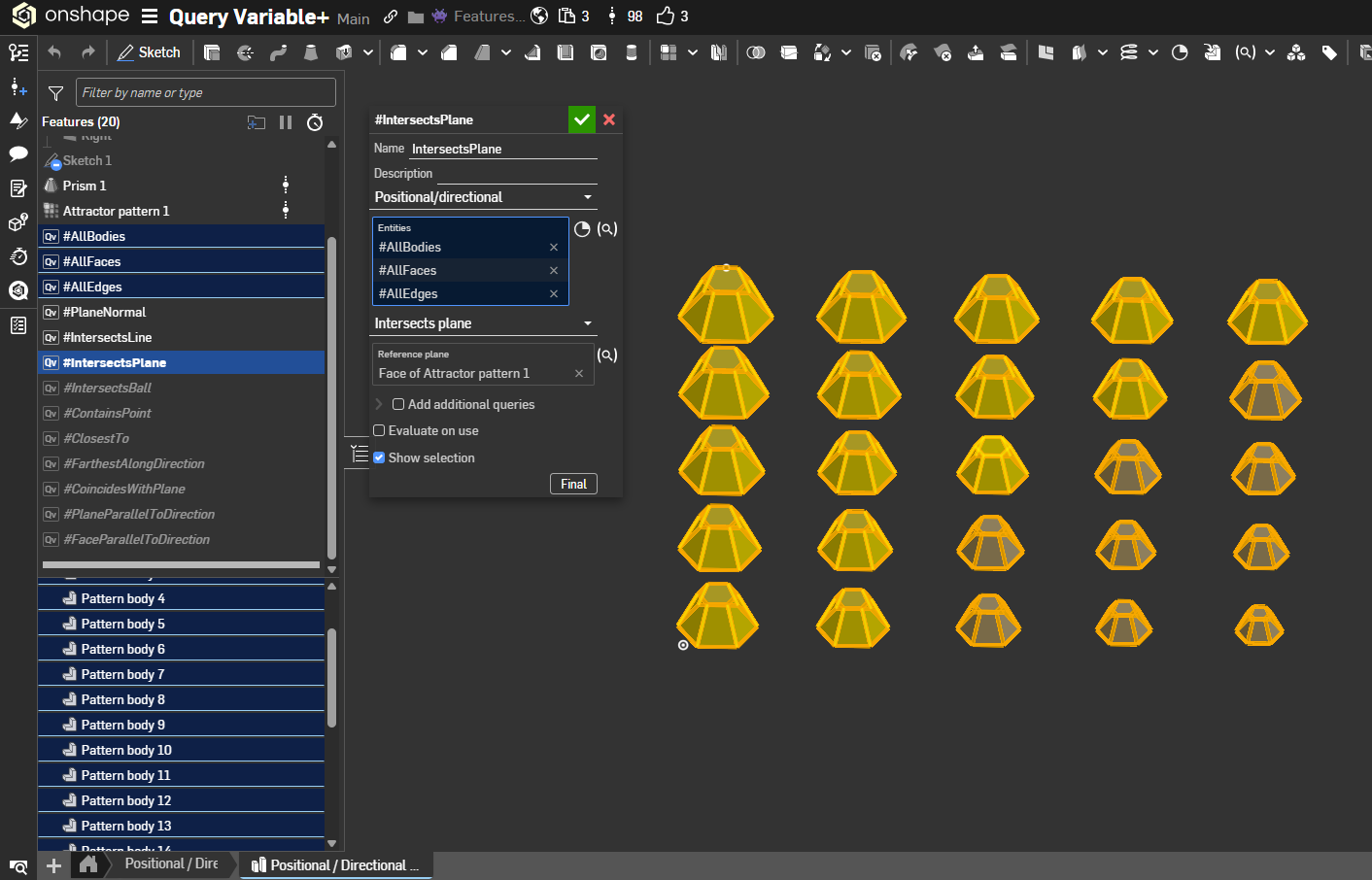
Task: Click the pause icon in Features header
Action: (x=286, y=122)
